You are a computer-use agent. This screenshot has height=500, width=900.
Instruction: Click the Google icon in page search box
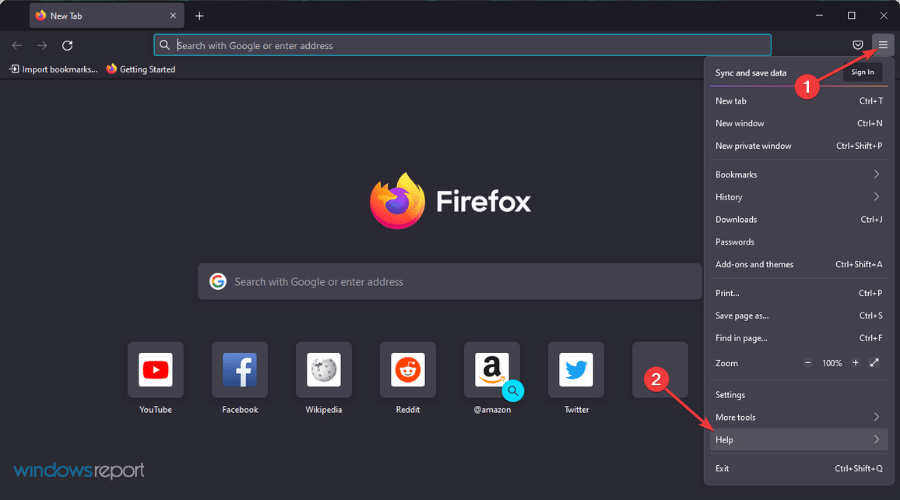pos(218,281)
